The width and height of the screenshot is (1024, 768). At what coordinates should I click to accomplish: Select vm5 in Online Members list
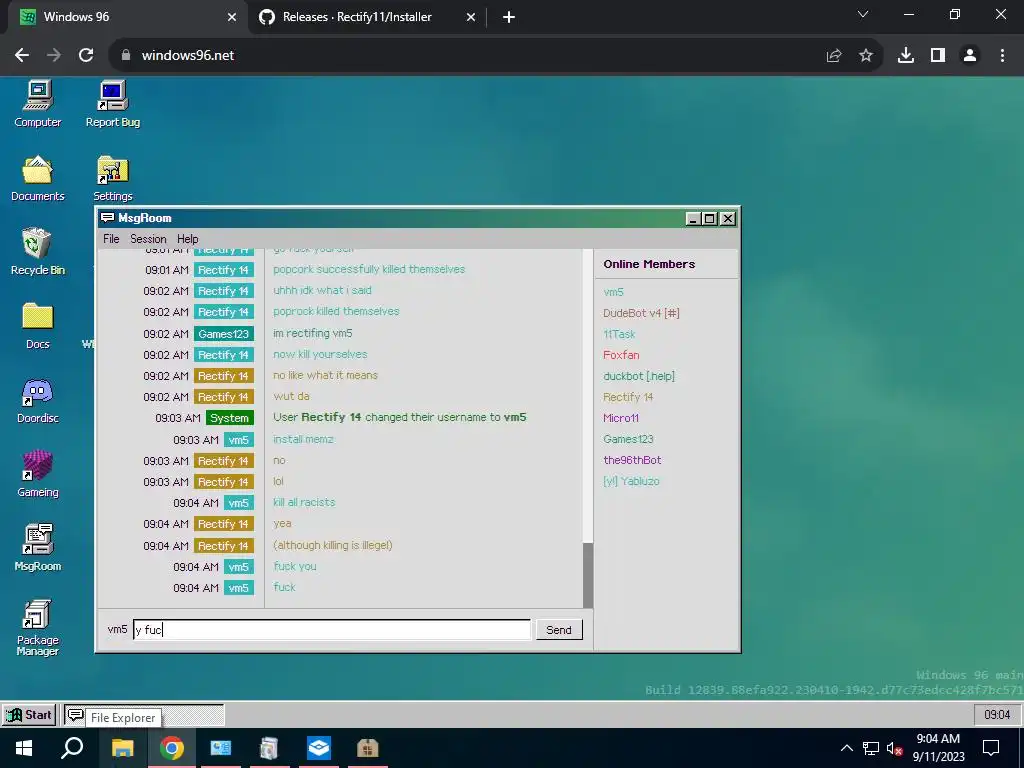[613, 292]
